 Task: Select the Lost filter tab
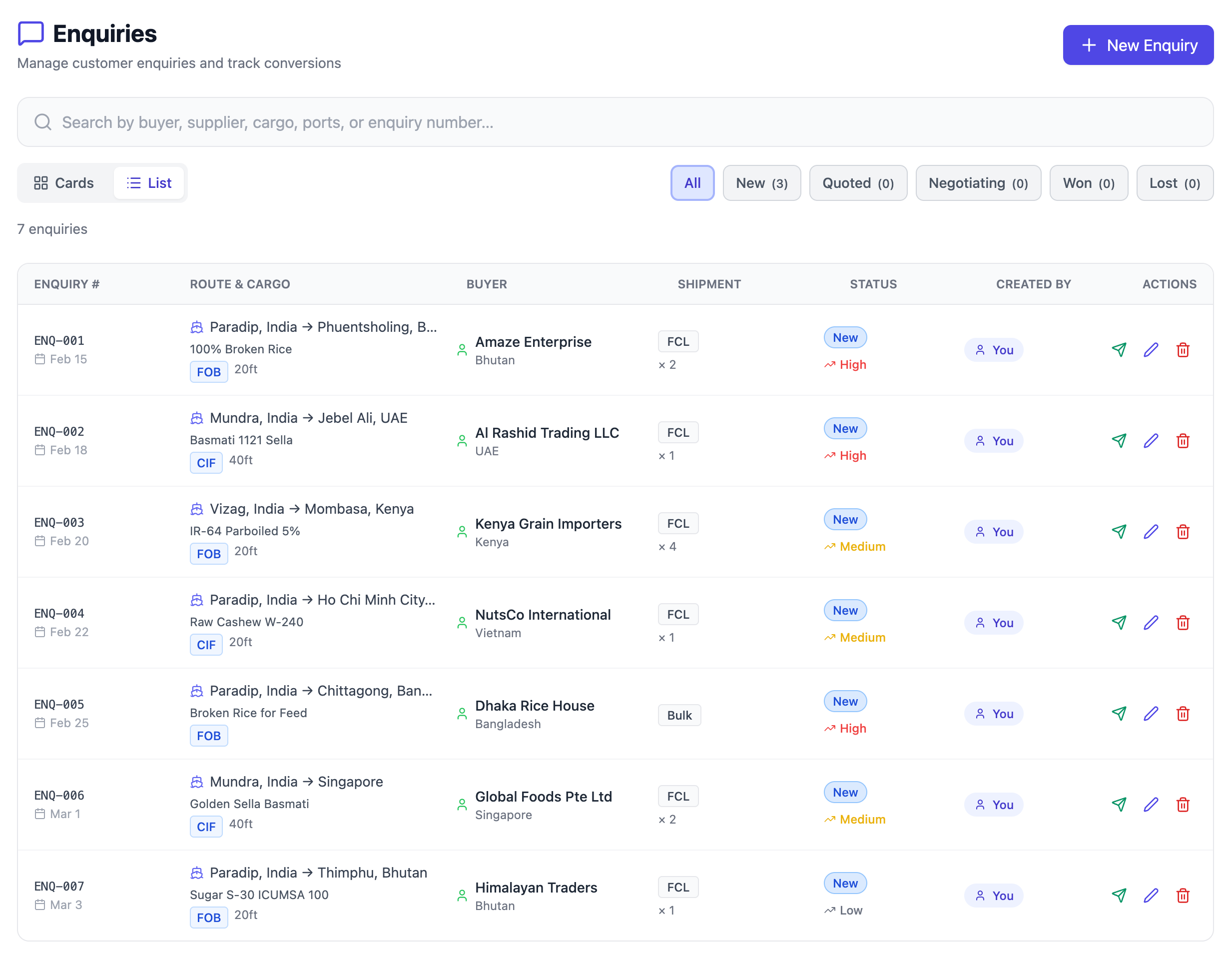click(x=1175, y=182)
